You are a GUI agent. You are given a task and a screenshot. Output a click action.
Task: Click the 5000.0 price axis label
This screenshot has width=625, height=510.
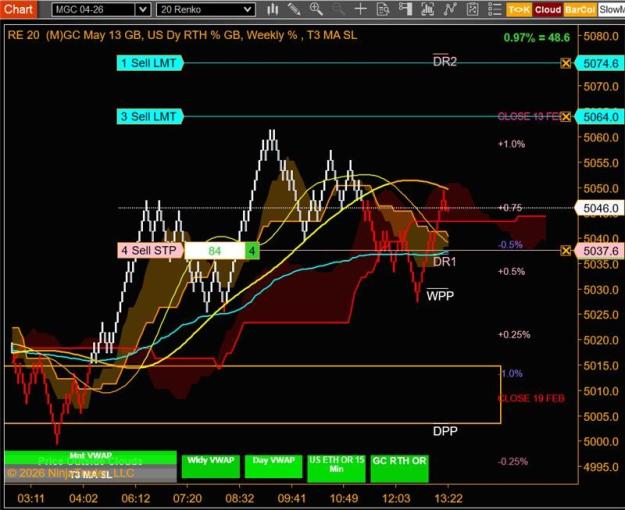click(601, 441)
